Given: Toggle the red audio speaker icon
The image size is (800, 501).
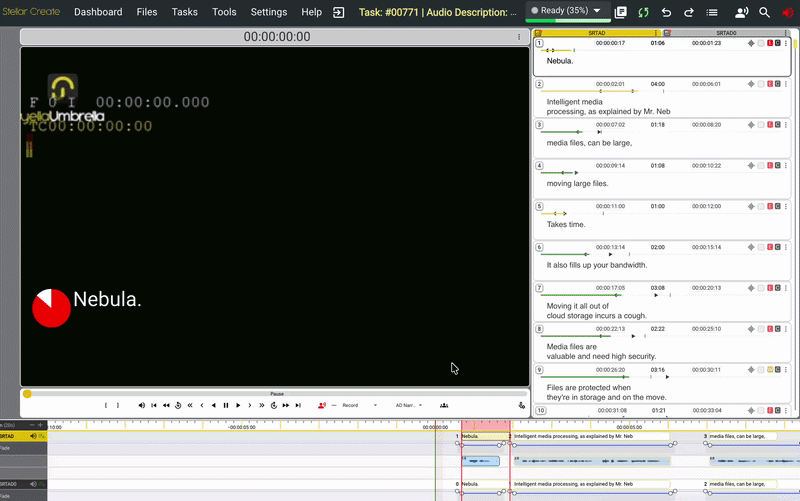Looking at the screenshot, I should click(x=789, y=12).
